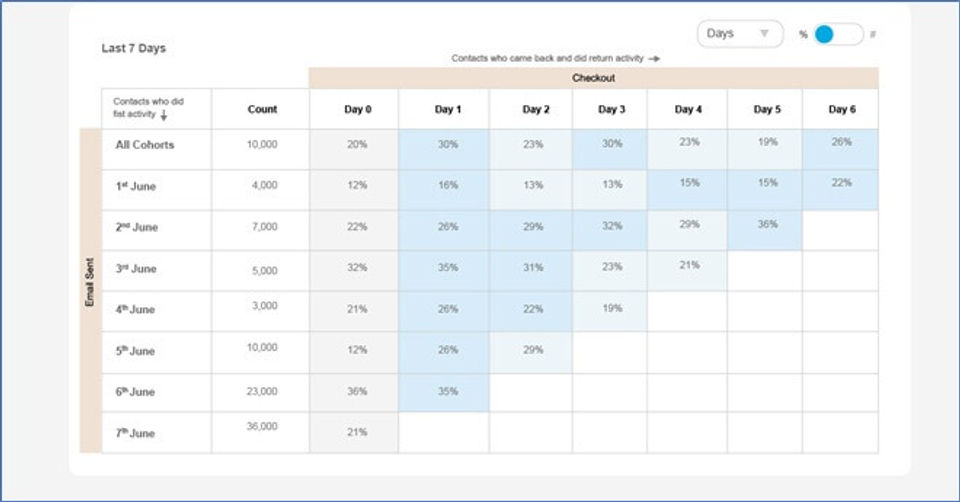Click 7th June count 36,000
Viewport: 960px width, 502px height.
(262, 426)
